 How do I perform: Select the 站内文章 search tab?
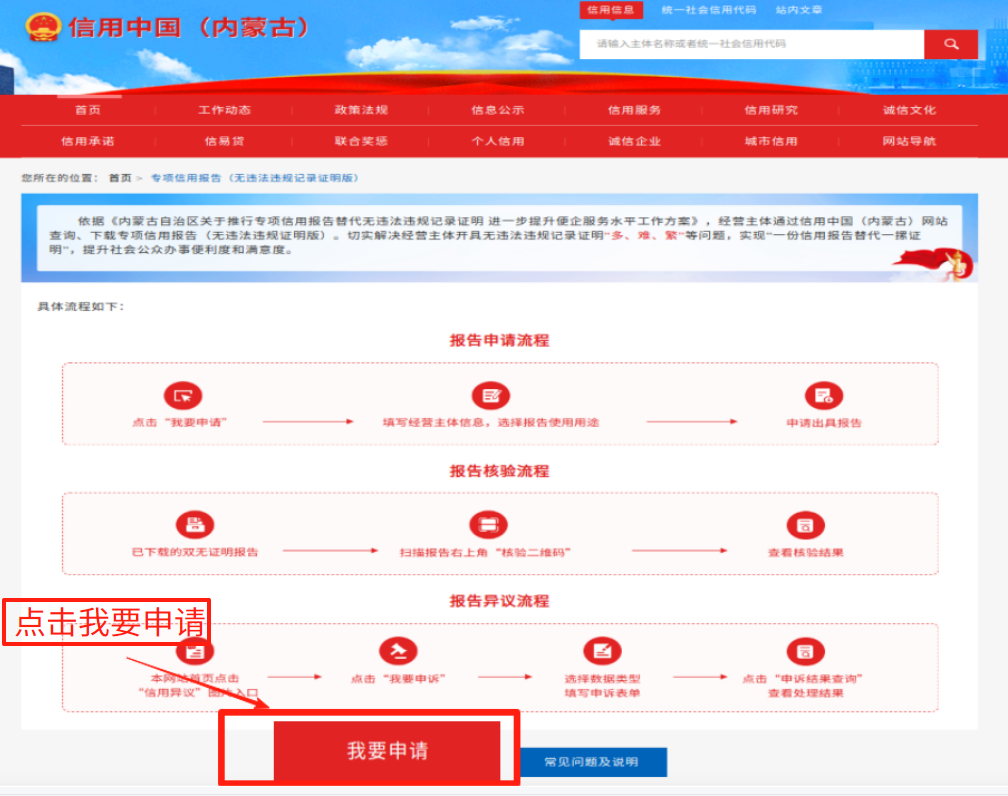point(799,10)
